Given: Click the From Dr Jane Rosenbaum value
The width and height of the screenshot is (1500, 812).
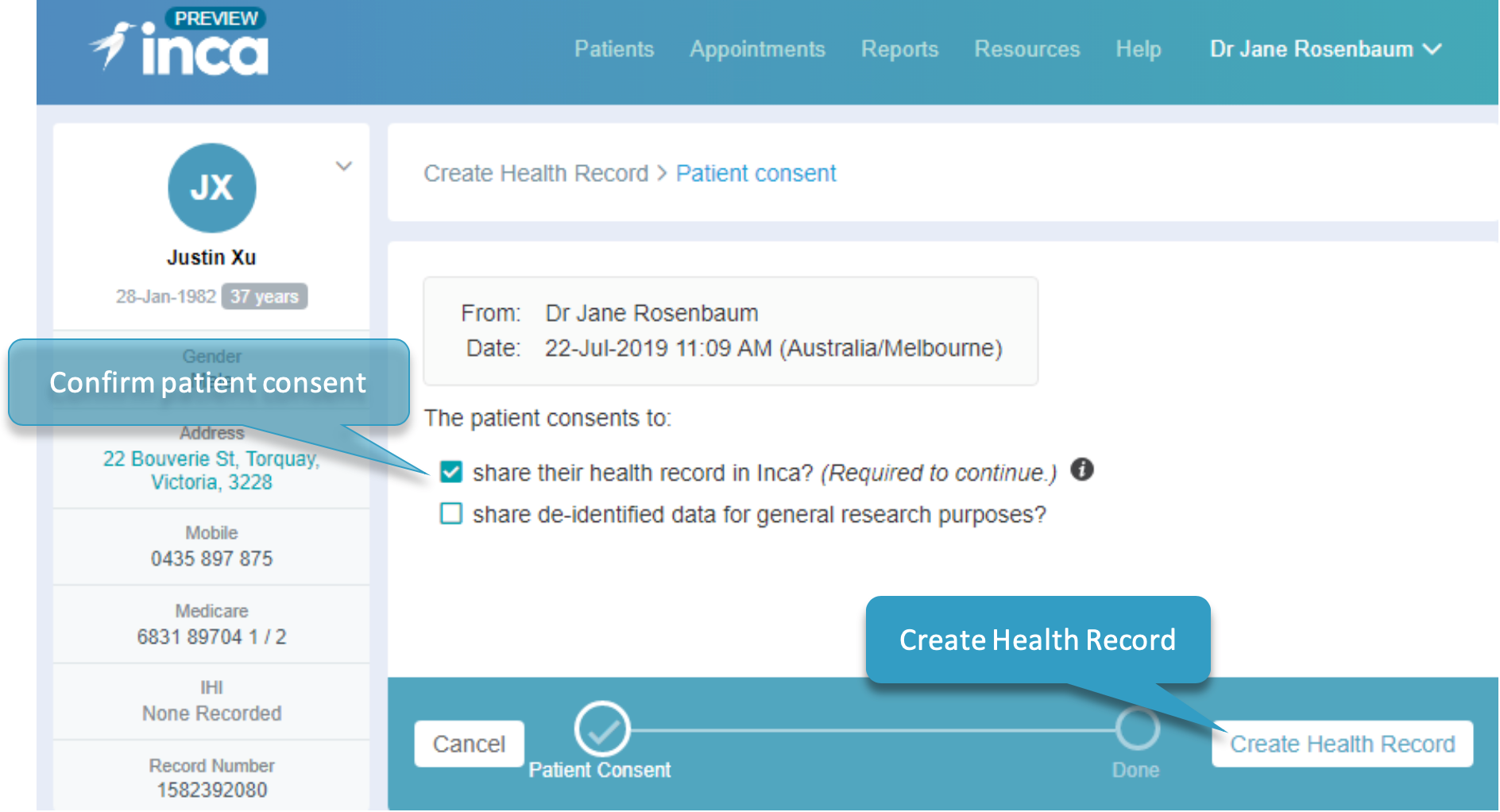Looking at the screenshot, I should tap(651, 313).
